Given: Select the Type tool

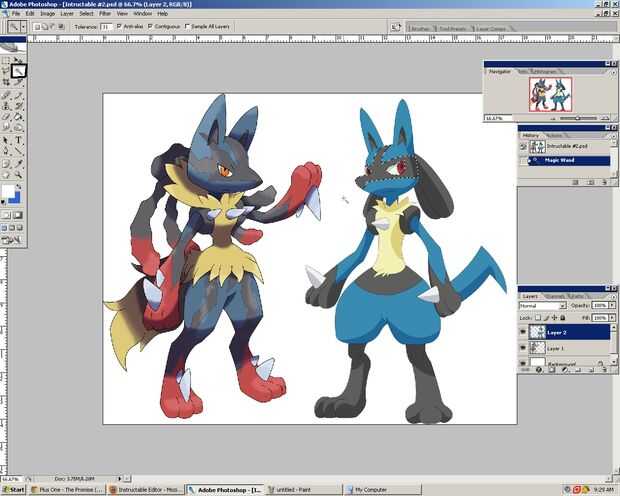Looking at the screenshot, I should (19, 140).
